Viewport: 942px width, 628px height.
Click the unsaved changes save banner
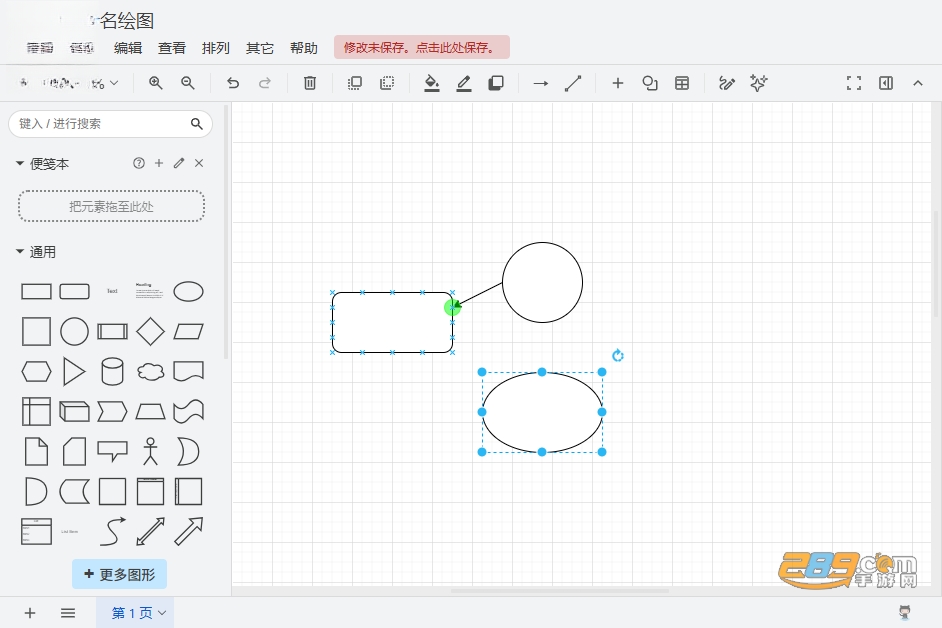pos(422,47)
